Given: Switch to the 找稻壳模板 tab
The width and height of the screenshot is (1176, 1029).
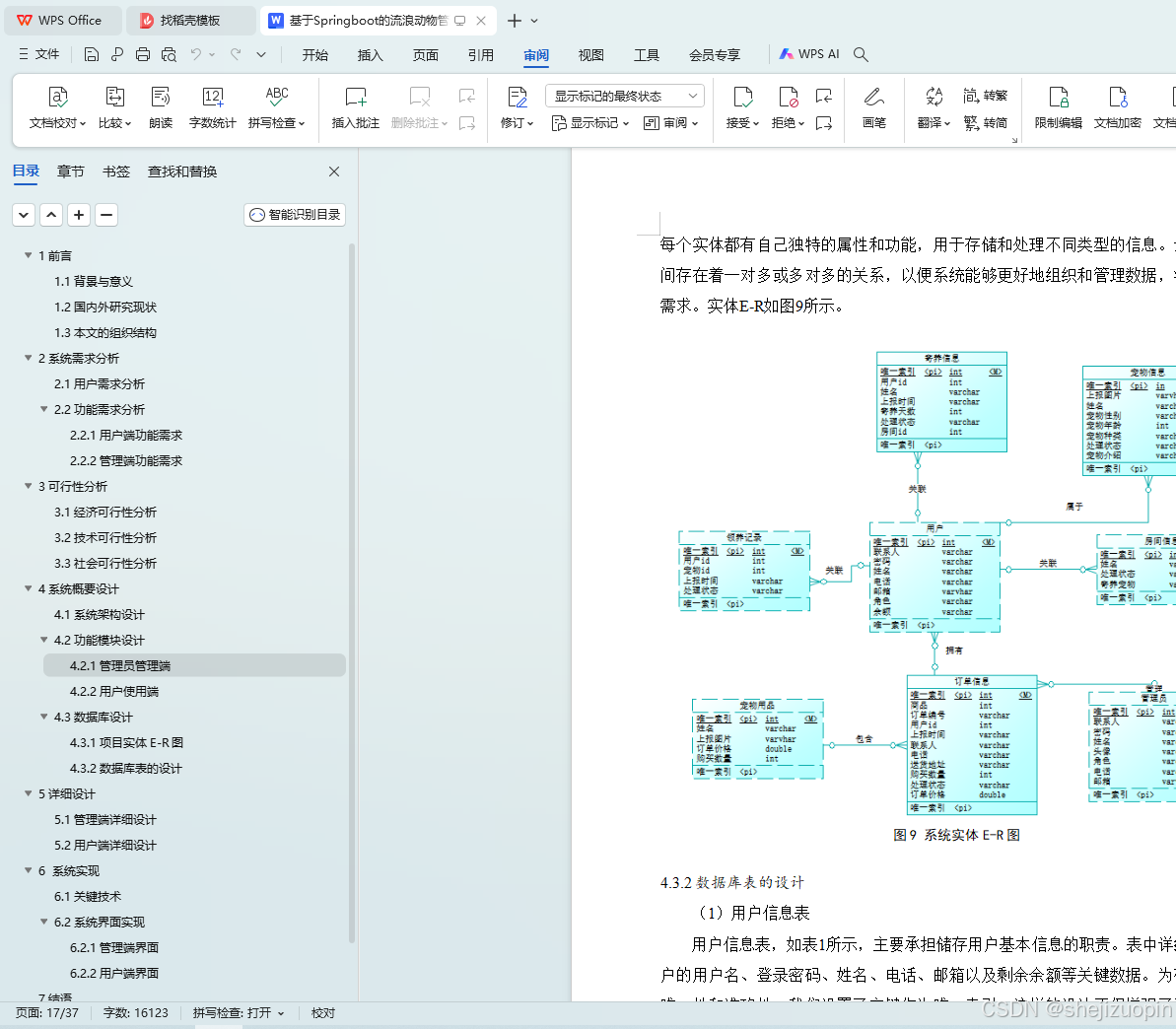Looking at the screenshot, I should tap(190, 21).
